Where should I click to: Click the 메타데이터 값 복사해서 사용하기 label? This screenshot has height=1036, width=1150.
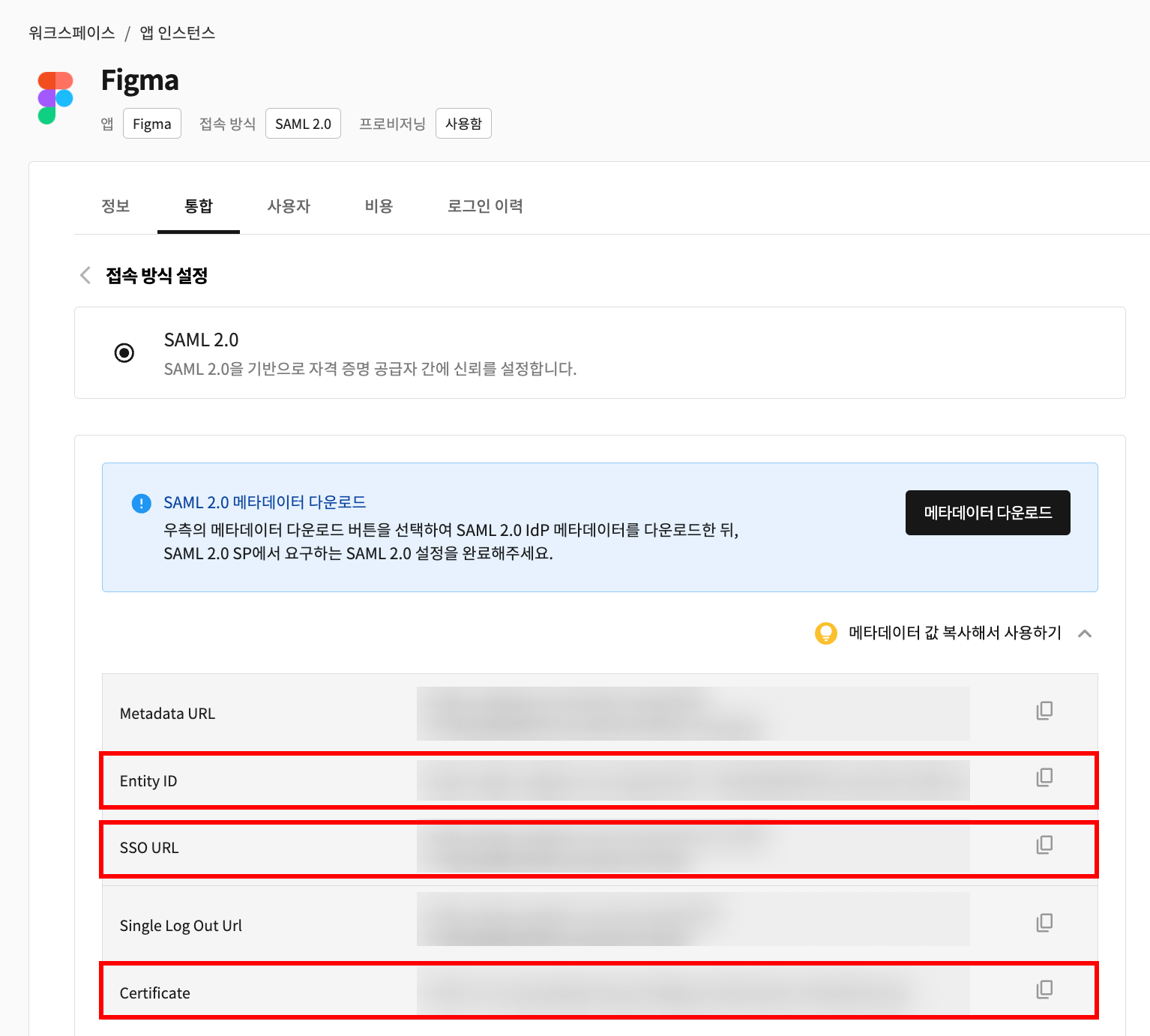coord(955,633)
